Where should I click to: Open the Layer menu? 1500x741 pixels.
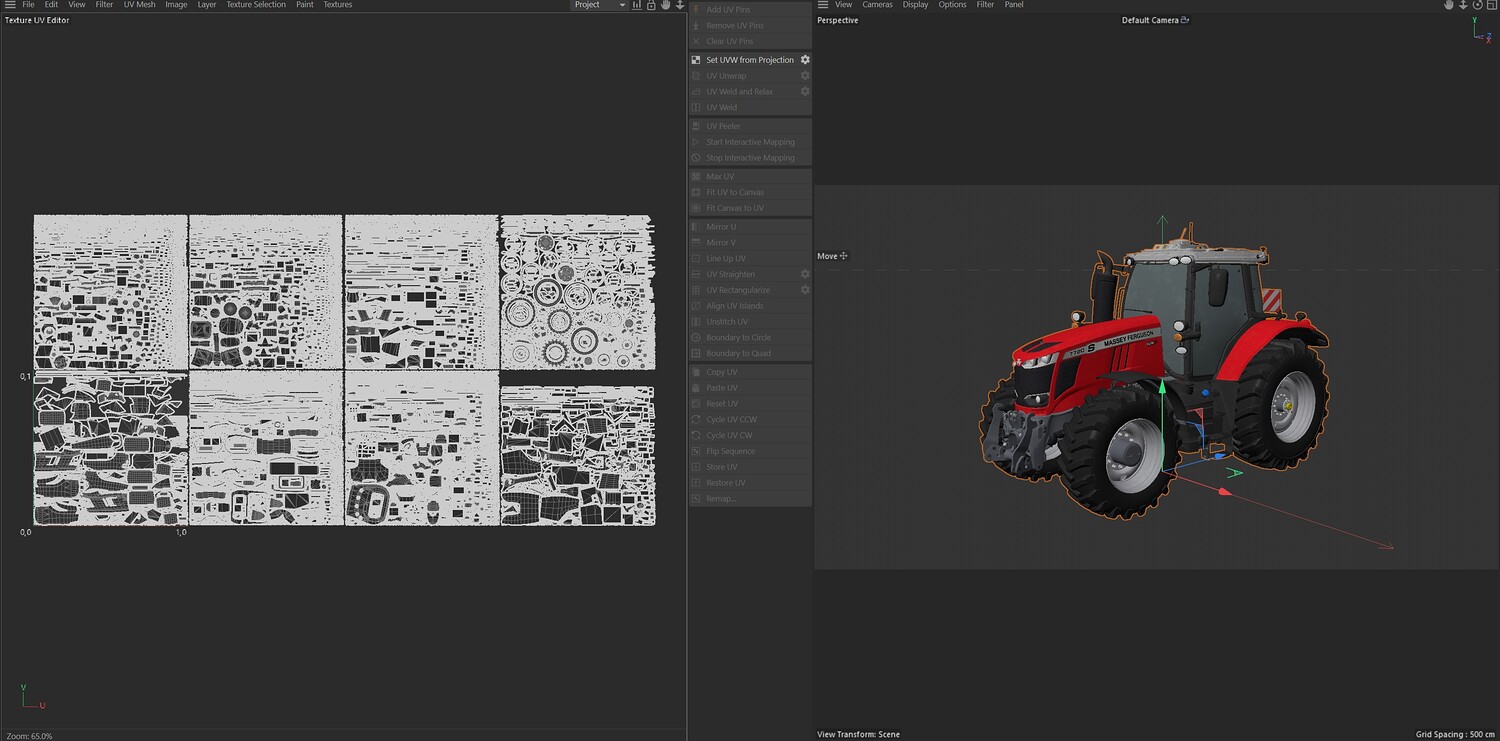[x=207, y=5]
